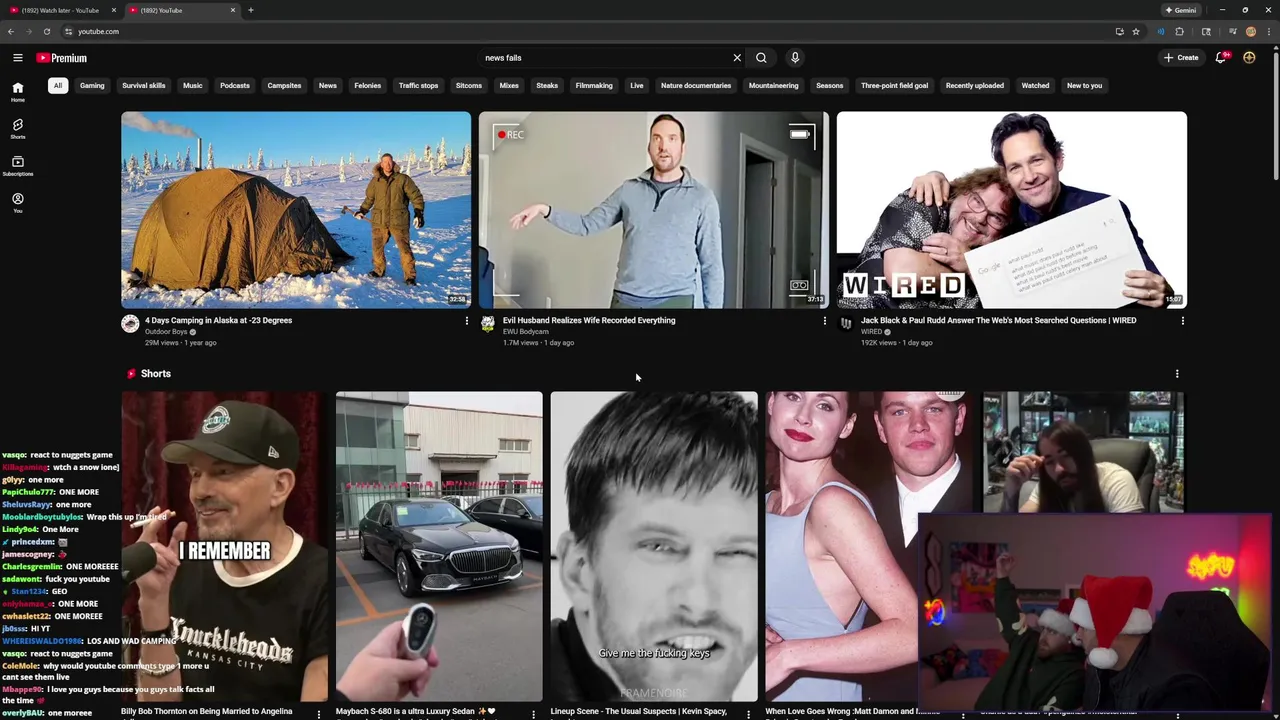Open the Jack Black & Paul Rudd title

tap(998, 321)
